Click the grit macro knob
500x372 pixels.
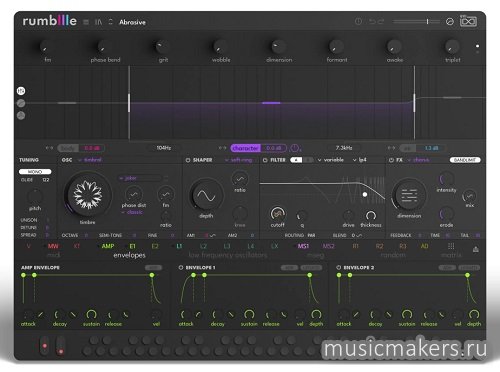click(x=162, y=46)
